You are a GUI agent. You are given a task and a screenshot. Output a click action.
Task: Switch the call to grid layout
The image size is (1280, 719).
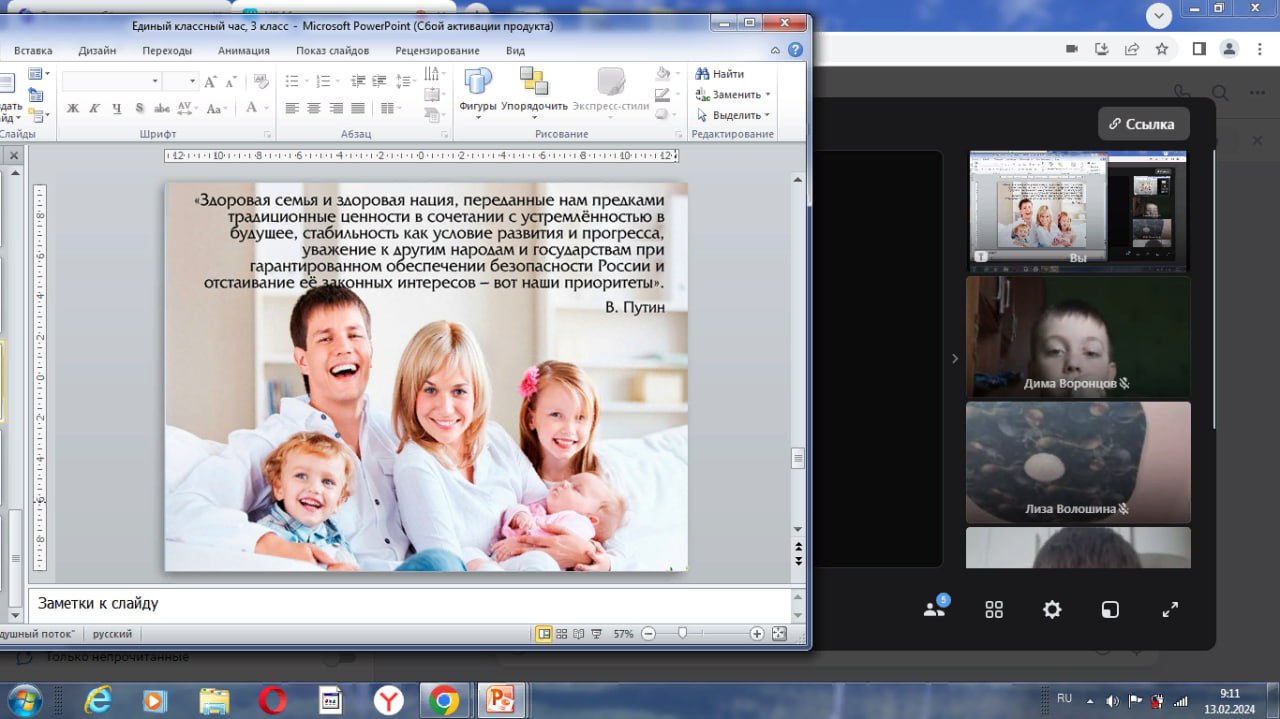point(994,609)
